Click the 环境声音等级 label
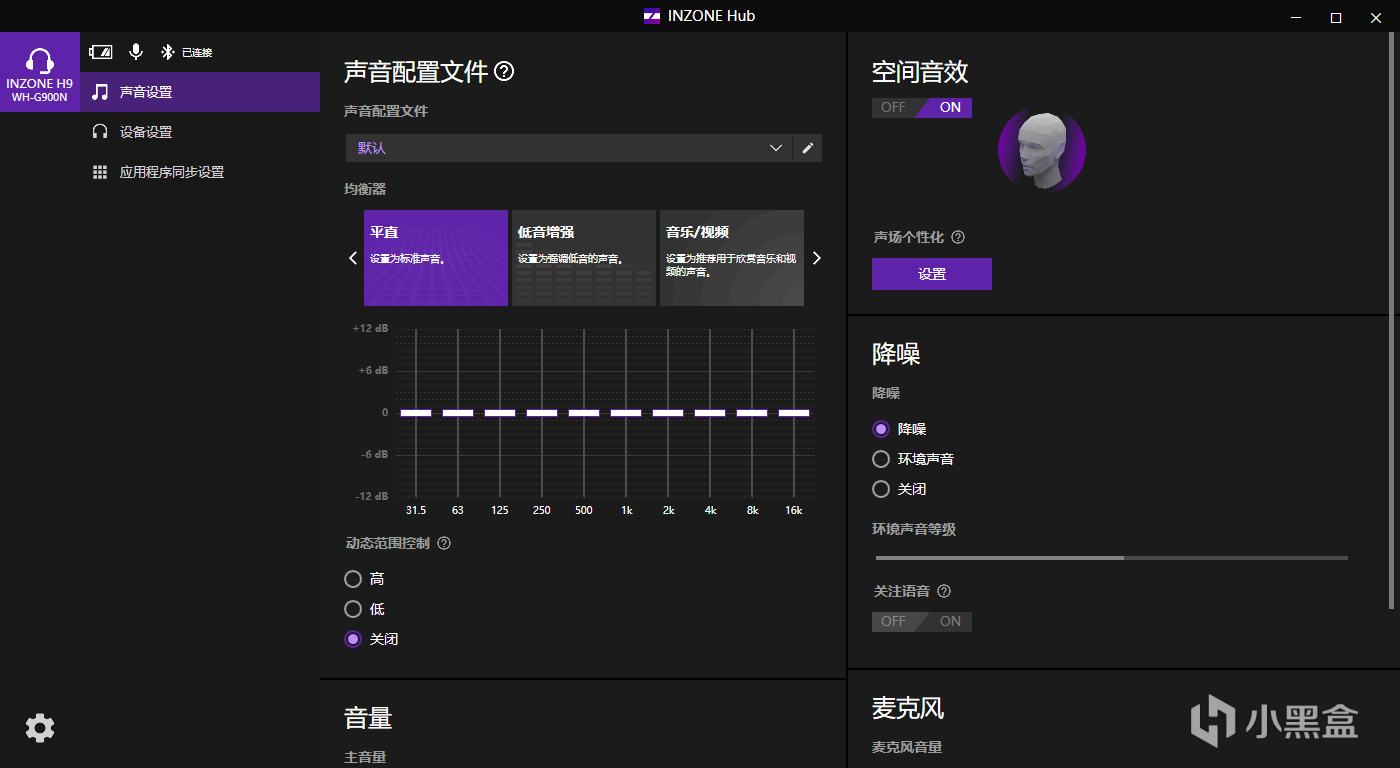1400x768 pixels. point(914,529)
